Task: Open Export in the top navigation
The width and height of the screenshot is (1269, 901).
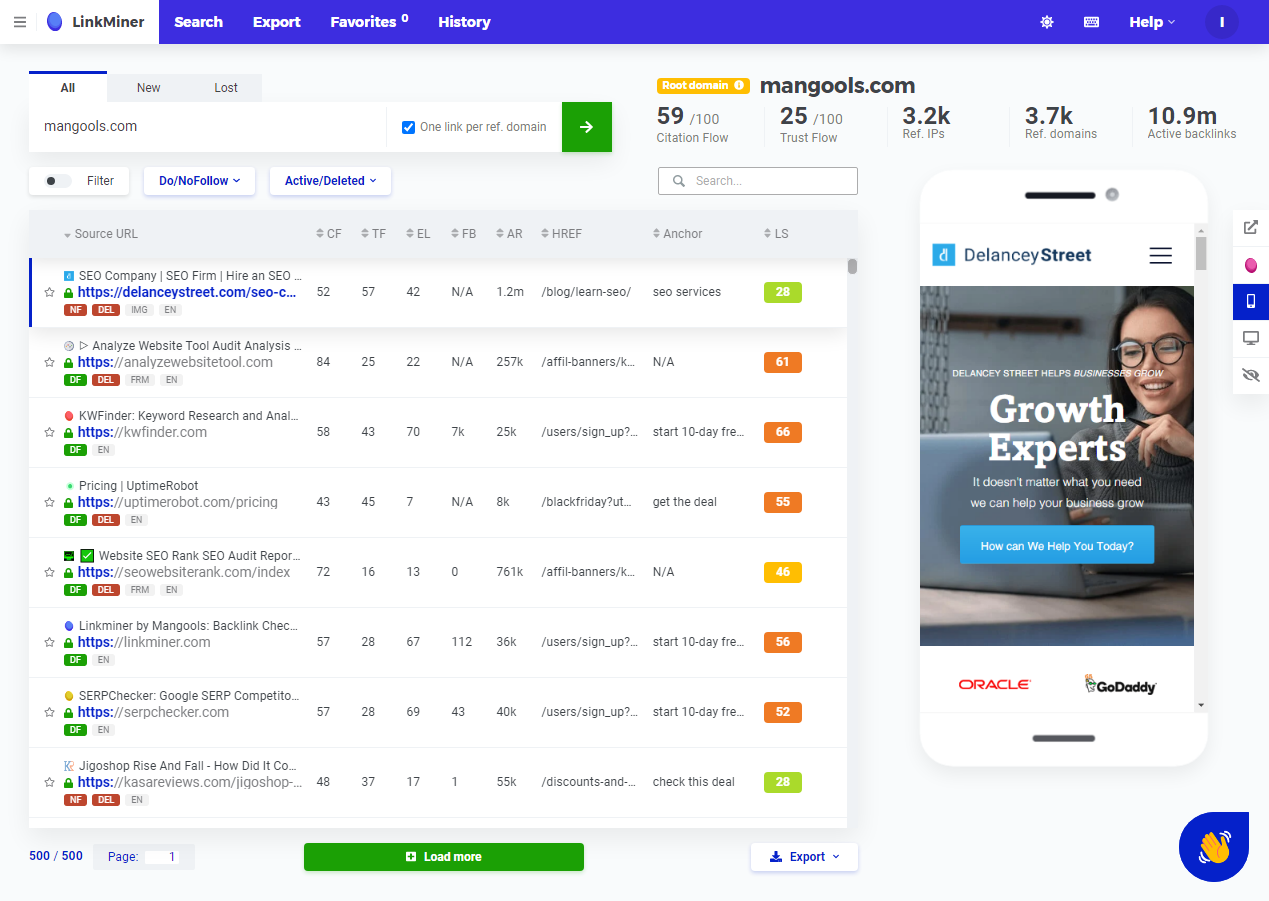Action: 277,22
